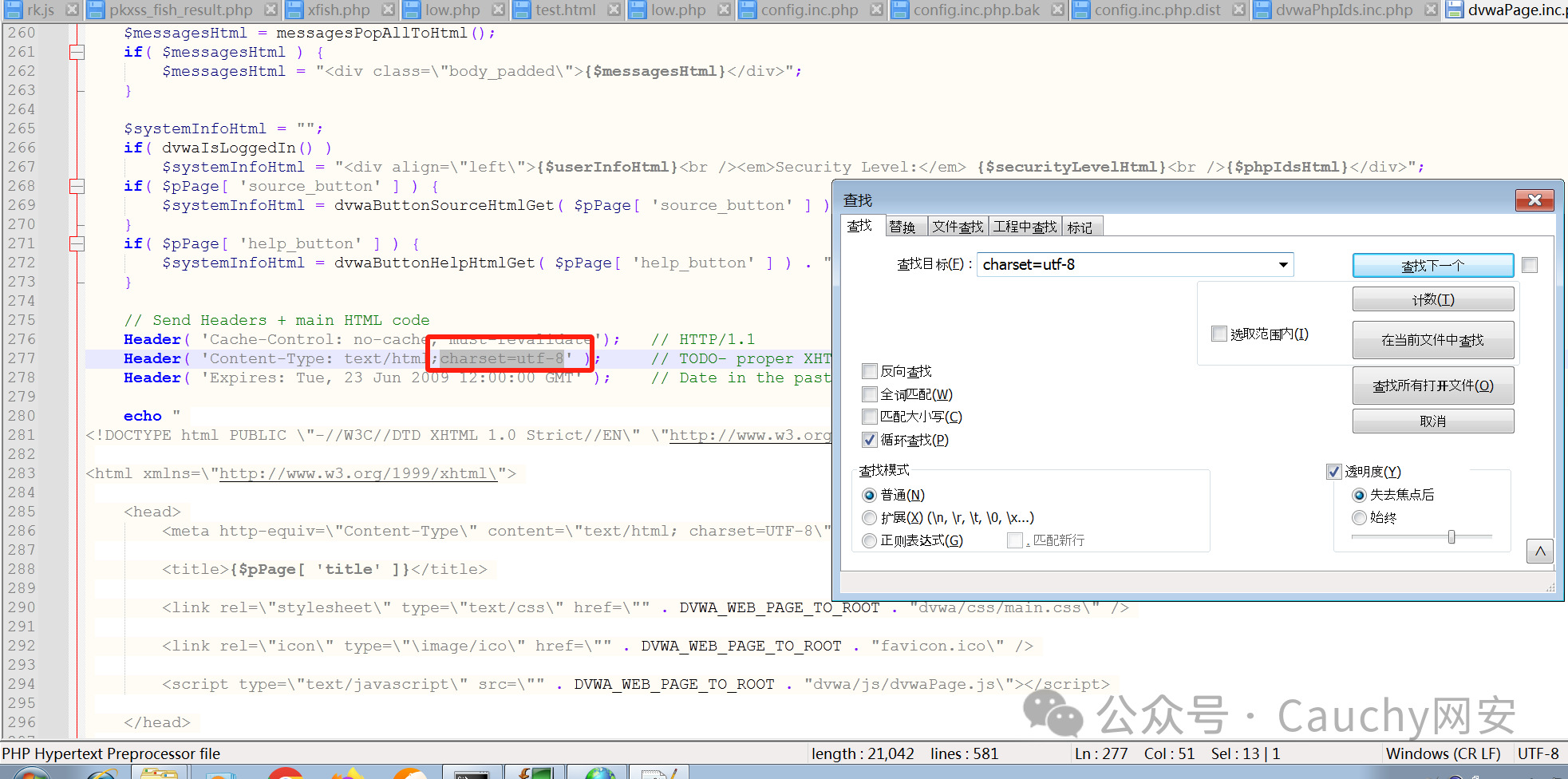Screen dimensions: 1568x779
Task: Close the rk.js tab
Action: point(72,10)
